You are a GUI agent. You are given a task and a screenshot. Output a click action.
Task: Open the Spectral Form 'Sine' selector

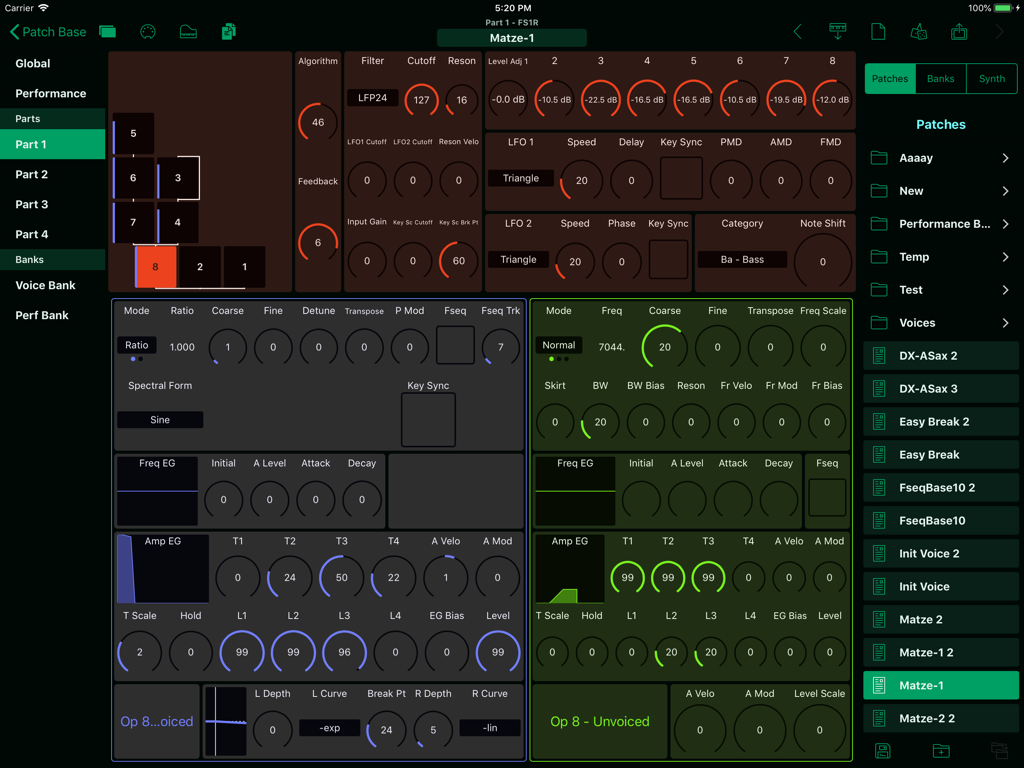[x=159, y=420]
